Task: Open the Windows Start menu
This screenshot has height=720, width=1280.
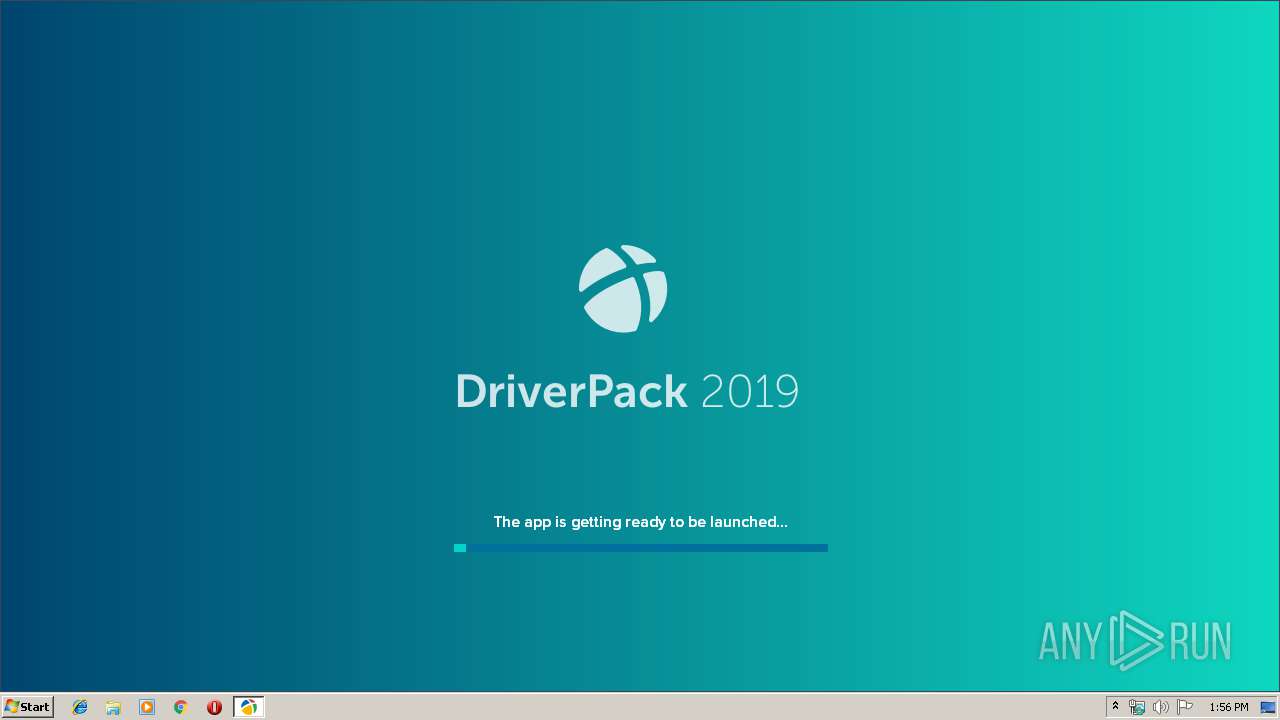Action: tap(27, 707)
